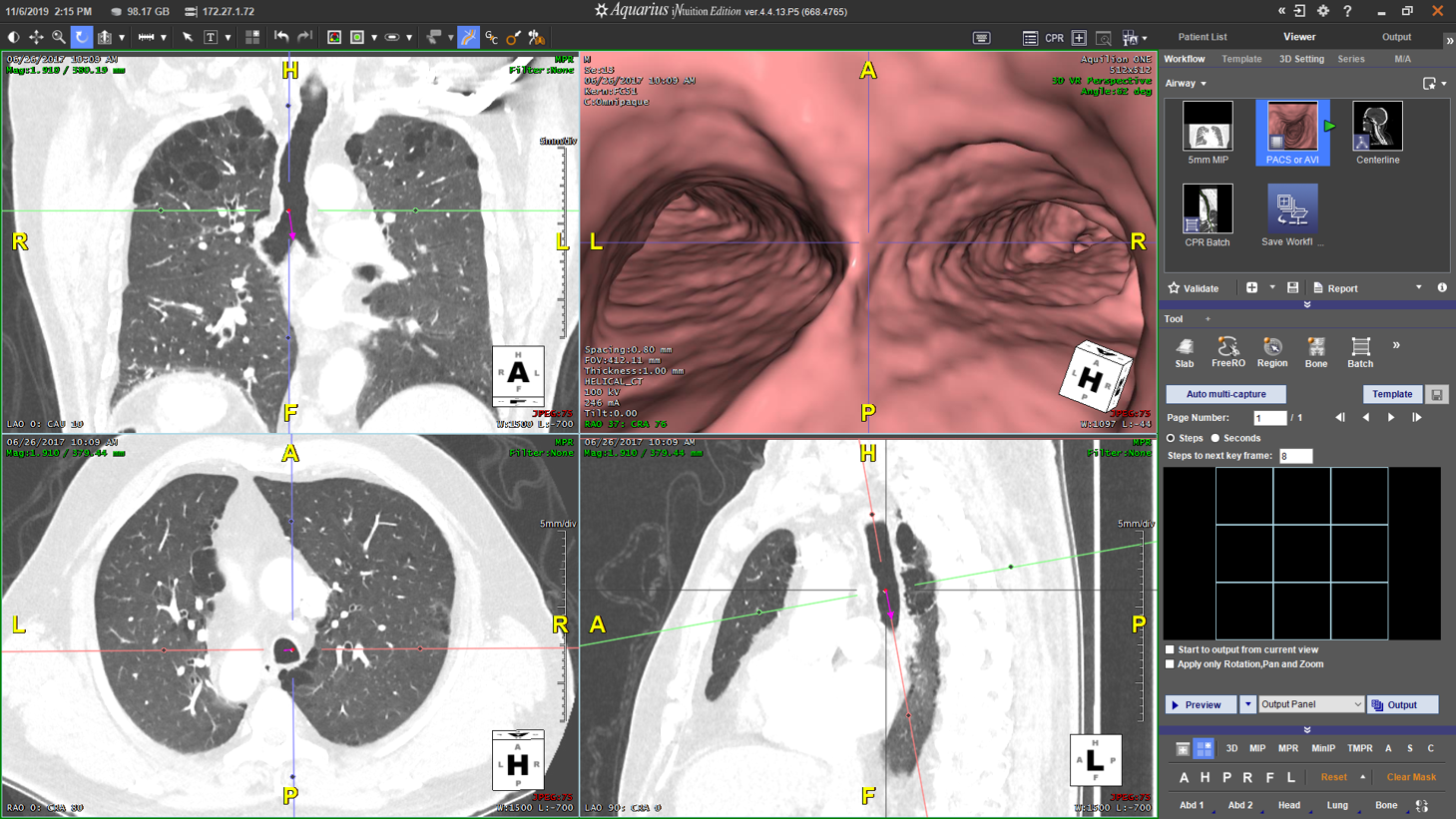Select the Region tool
The width and height of the screenshot is (1456, 819).
tap(1272, 352)
